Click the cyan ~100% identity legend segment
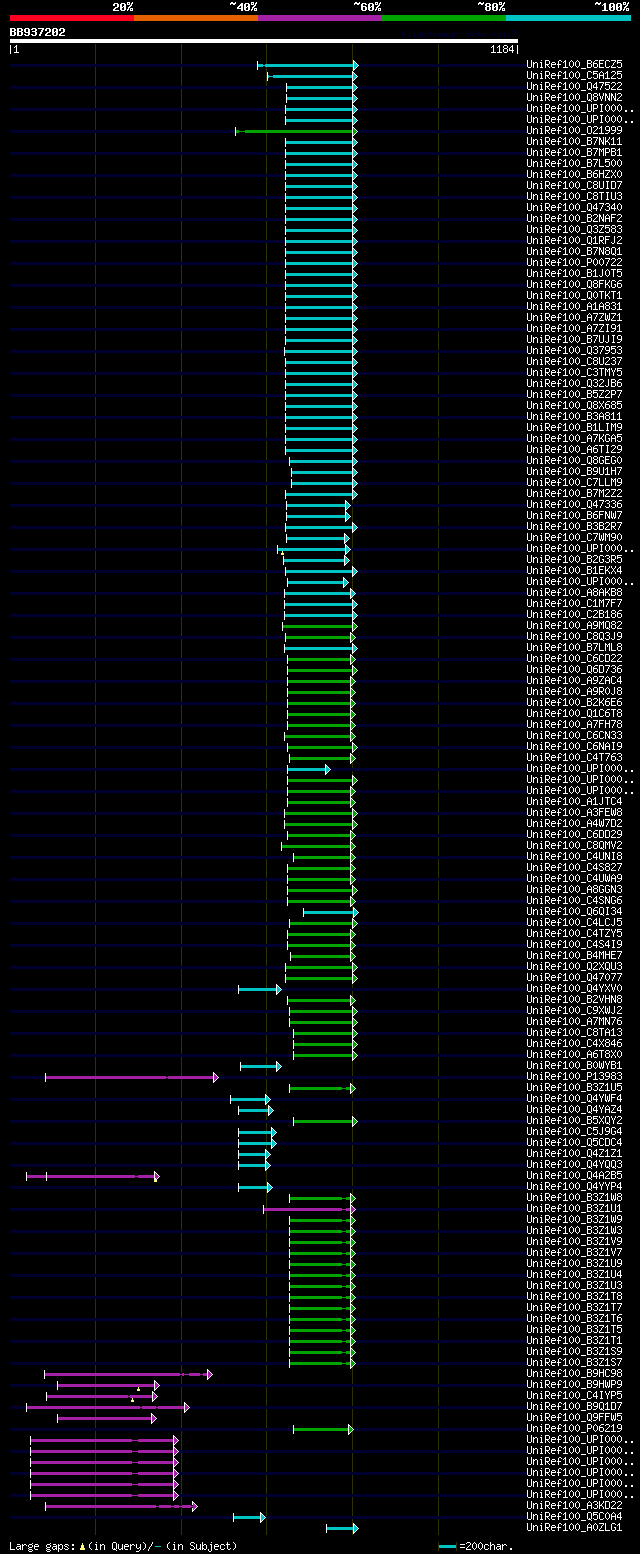The image size is (640, 1554). (x=568, y=18)
